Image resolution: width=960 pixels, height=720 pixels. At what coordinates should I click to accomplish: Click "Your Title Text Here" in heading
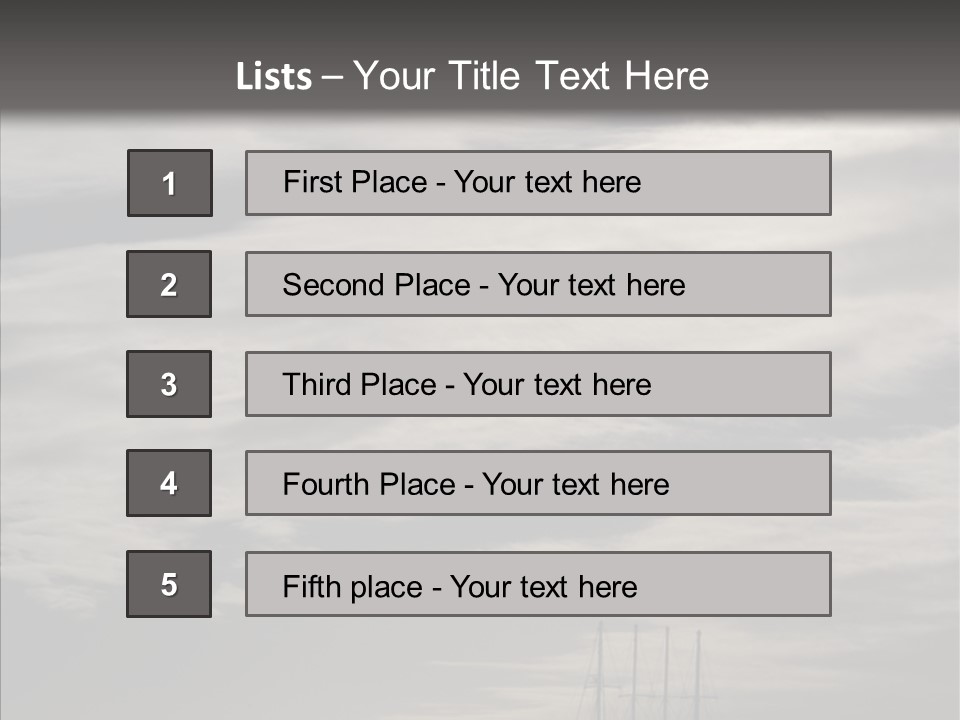(531, 76)
